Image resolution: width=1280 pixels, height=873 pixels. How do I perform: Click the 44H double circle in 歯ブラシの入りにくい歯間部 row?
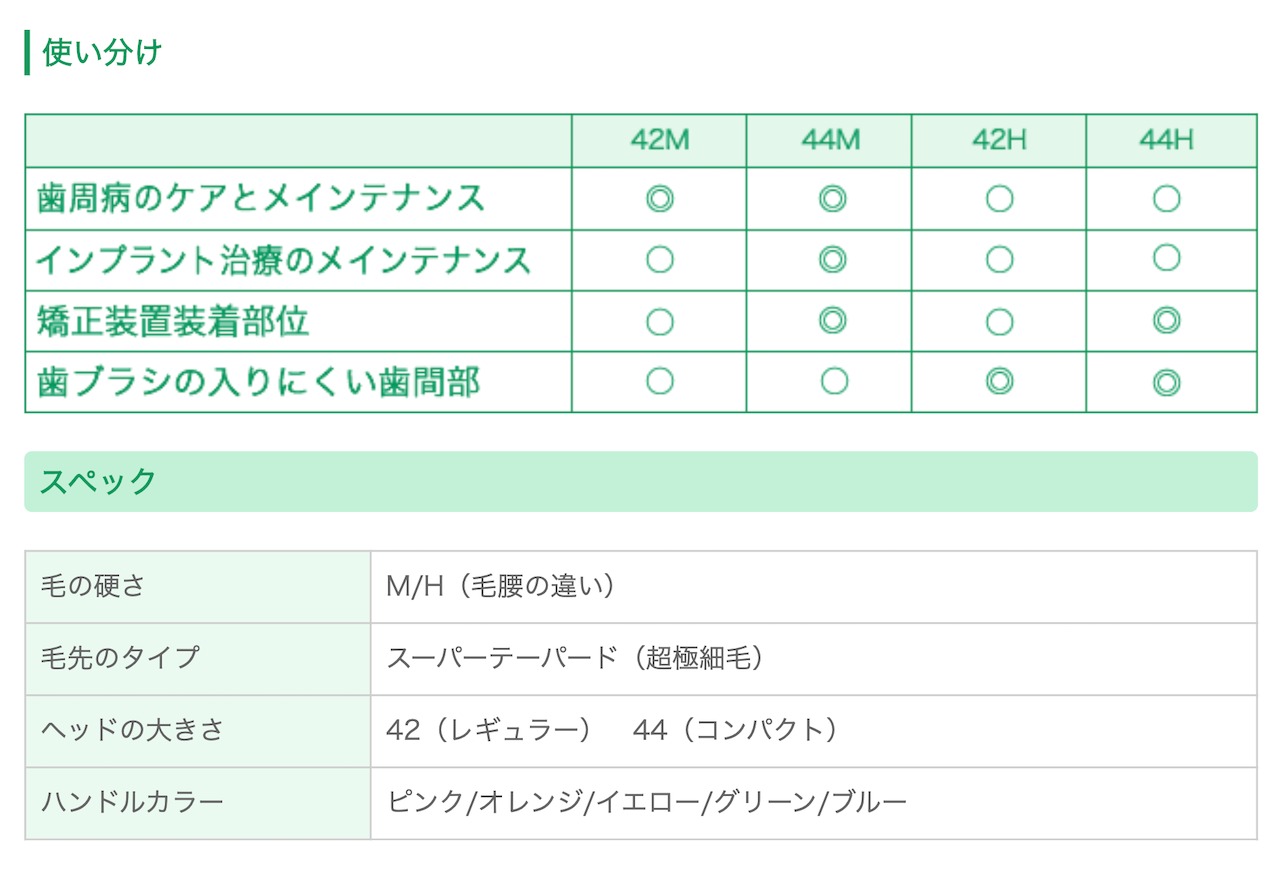[1166, 382]
